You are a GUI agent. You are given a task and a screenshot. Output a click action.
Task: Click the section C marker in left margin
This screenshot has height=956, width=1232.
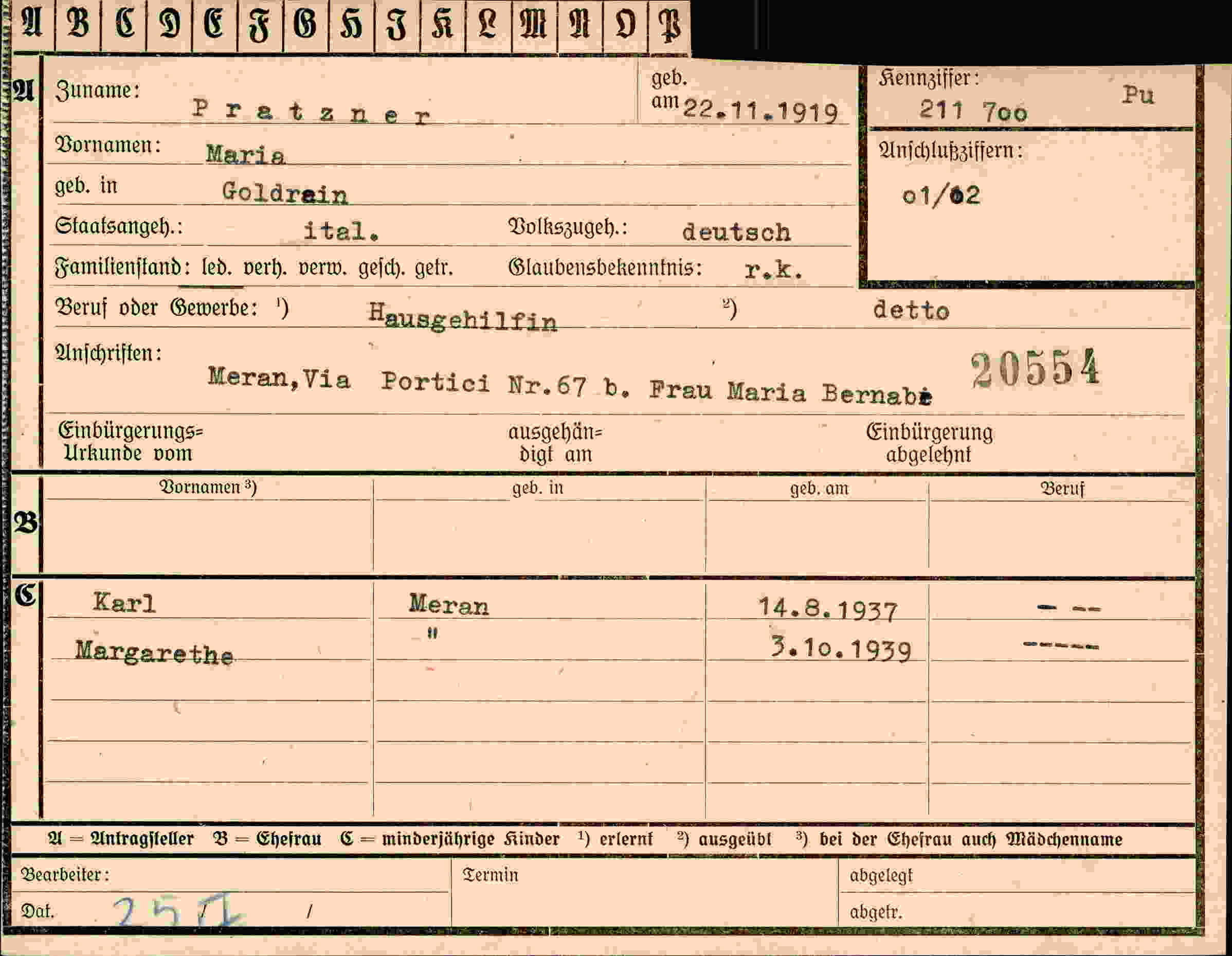coord(25,594)
